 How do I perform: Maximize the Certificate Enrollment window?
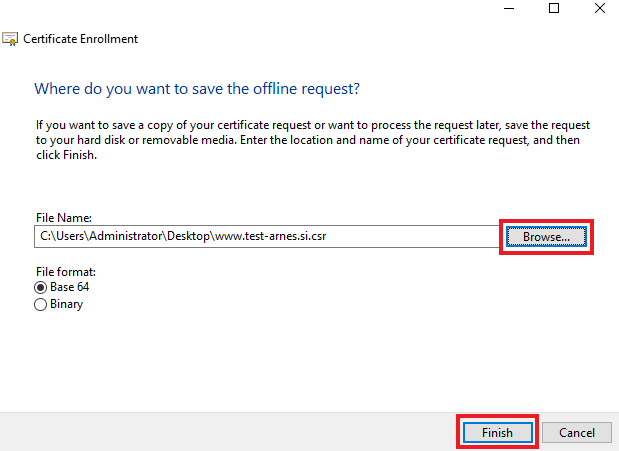pos(554,8)
